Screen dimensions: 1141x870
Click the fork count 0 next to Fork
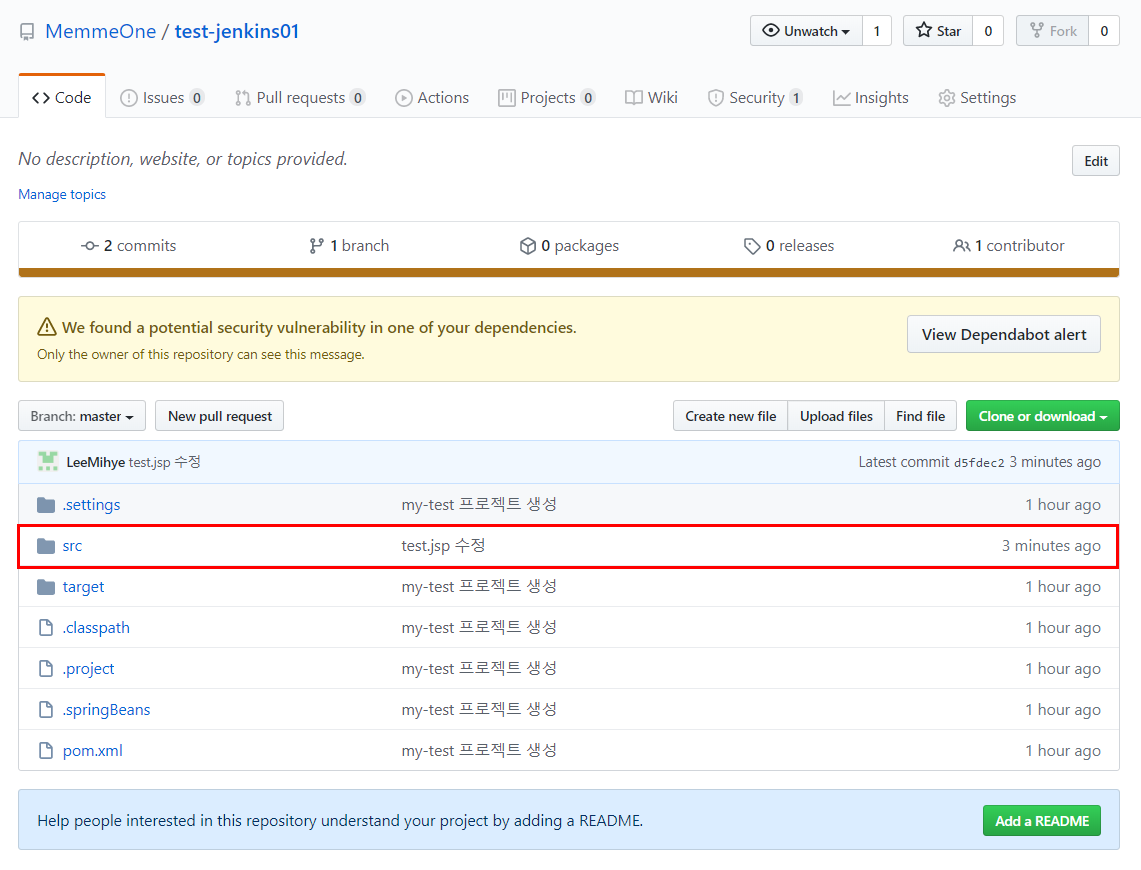click(1104, 31)
